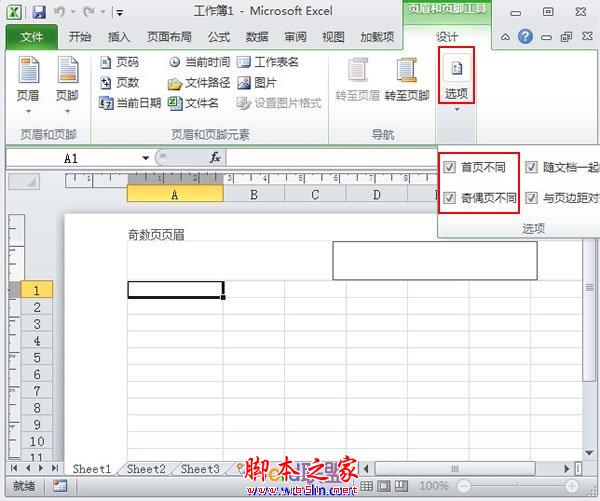Select row 5 header
Viewport: 600px width, 501px height.
pyautogui.click(x=37, y=357)
